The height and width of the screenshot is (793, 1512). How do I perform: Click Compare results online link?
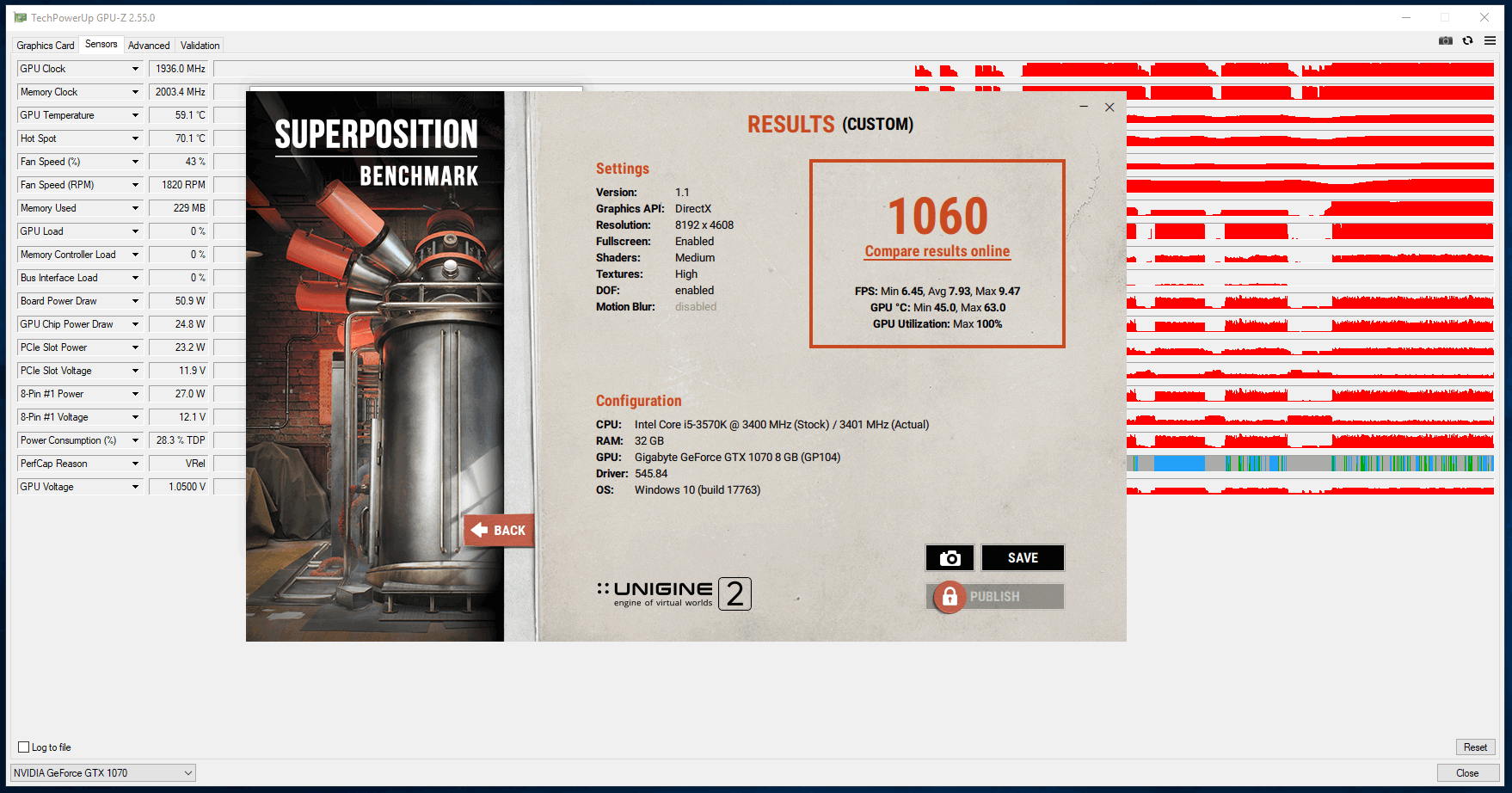[x=937, y=251]
